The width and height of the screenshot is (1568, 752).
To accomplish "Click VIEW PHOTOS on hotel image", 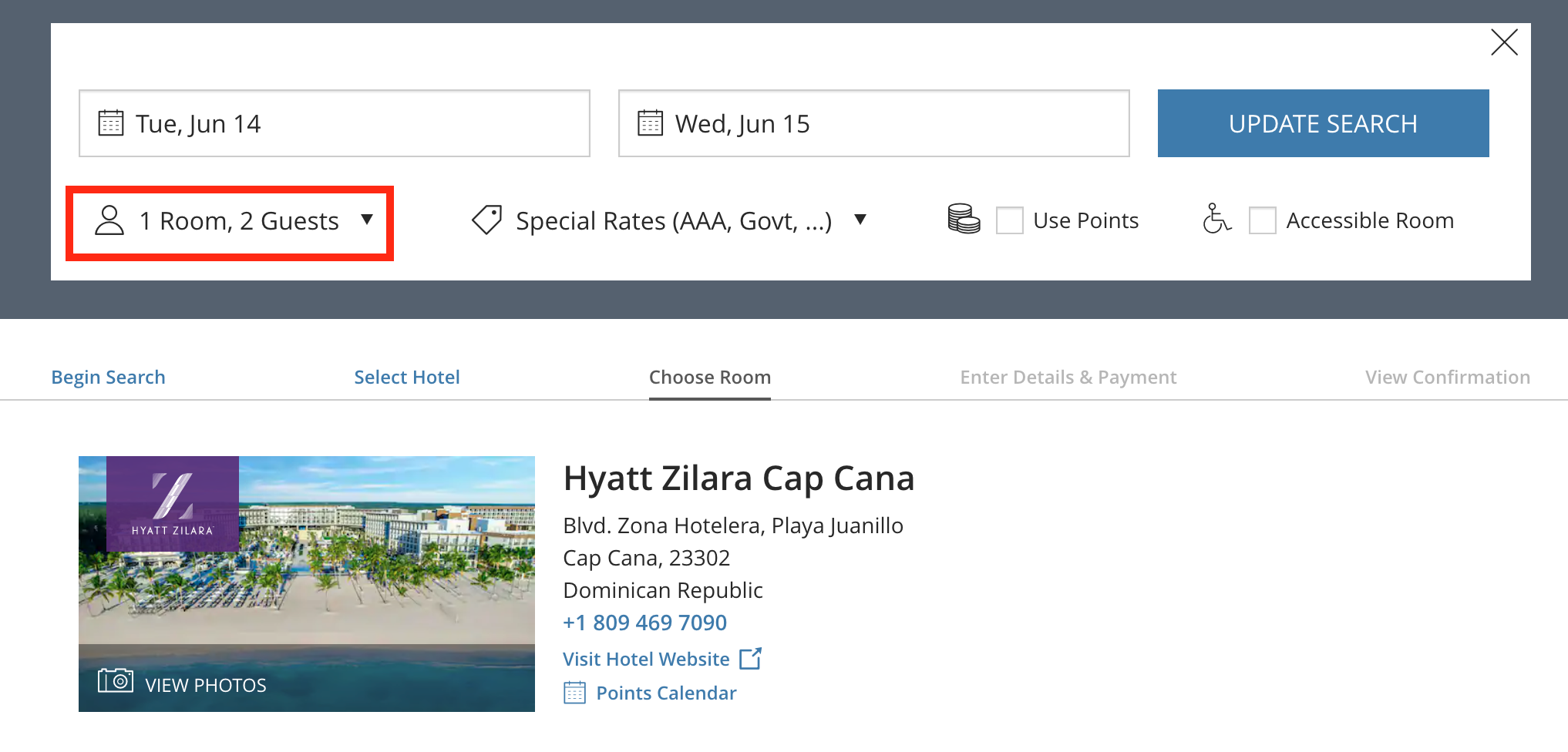I will pyautogui.click(x=206, y=685).
